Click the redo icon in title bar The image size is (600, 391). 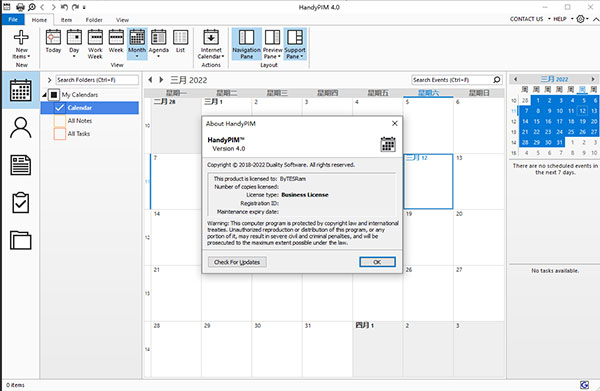[x=75, y=7]
